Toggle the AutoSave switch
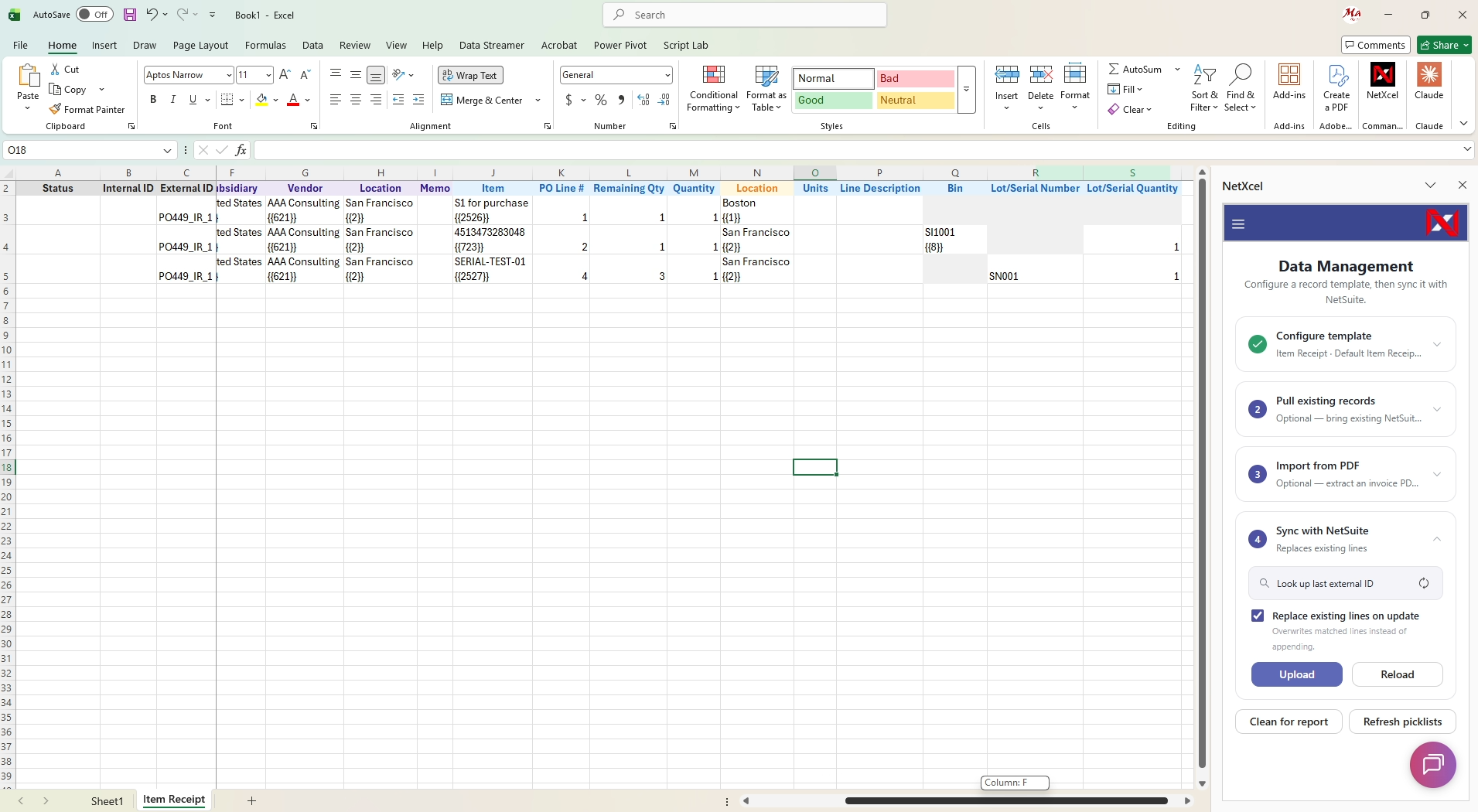 coord(94,15)
